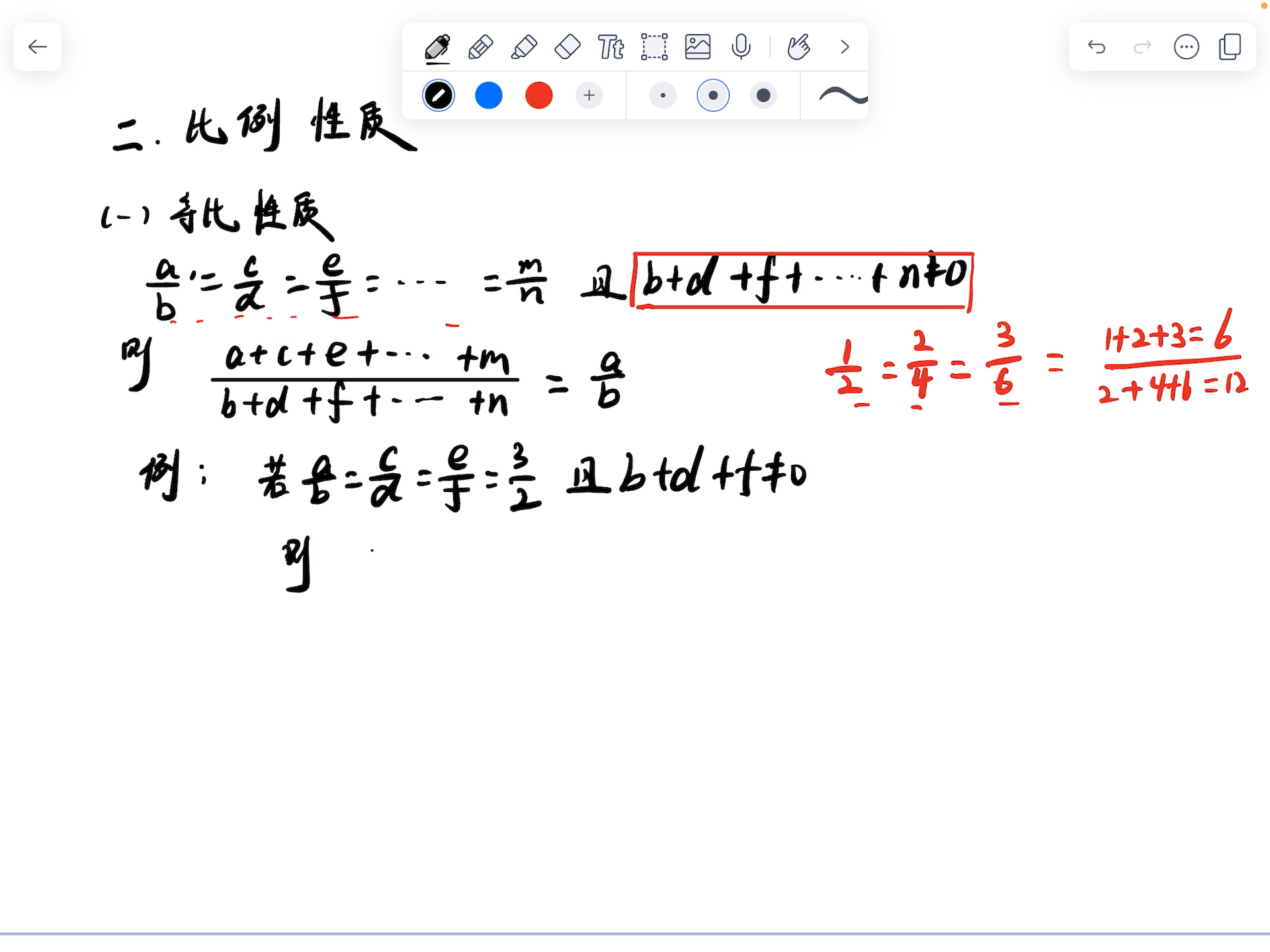Expand more tools with right chevron

[845, 47]
